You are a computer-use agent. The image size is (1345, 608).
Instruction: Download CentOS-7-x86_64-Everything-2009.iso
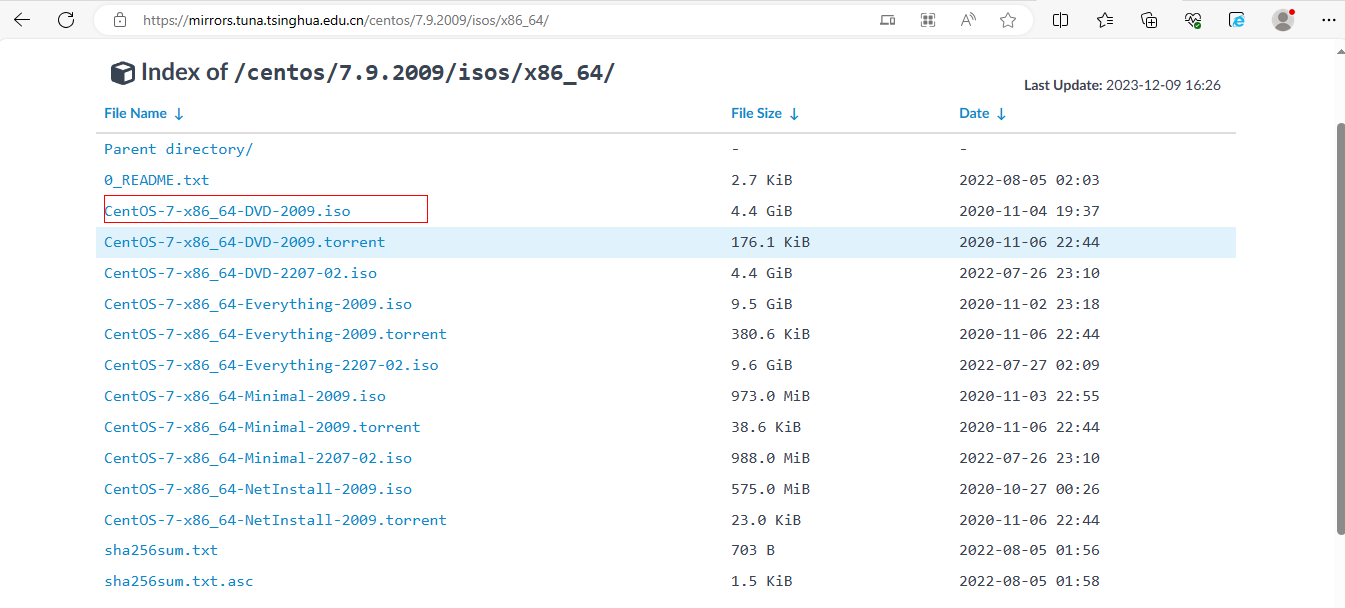click(x=258, y=304)
